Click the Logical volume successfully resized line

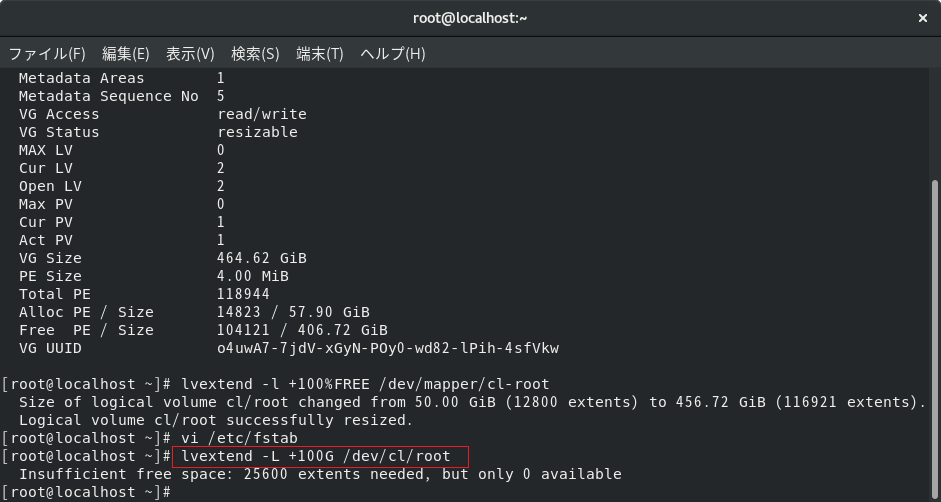tap(216, 420)
